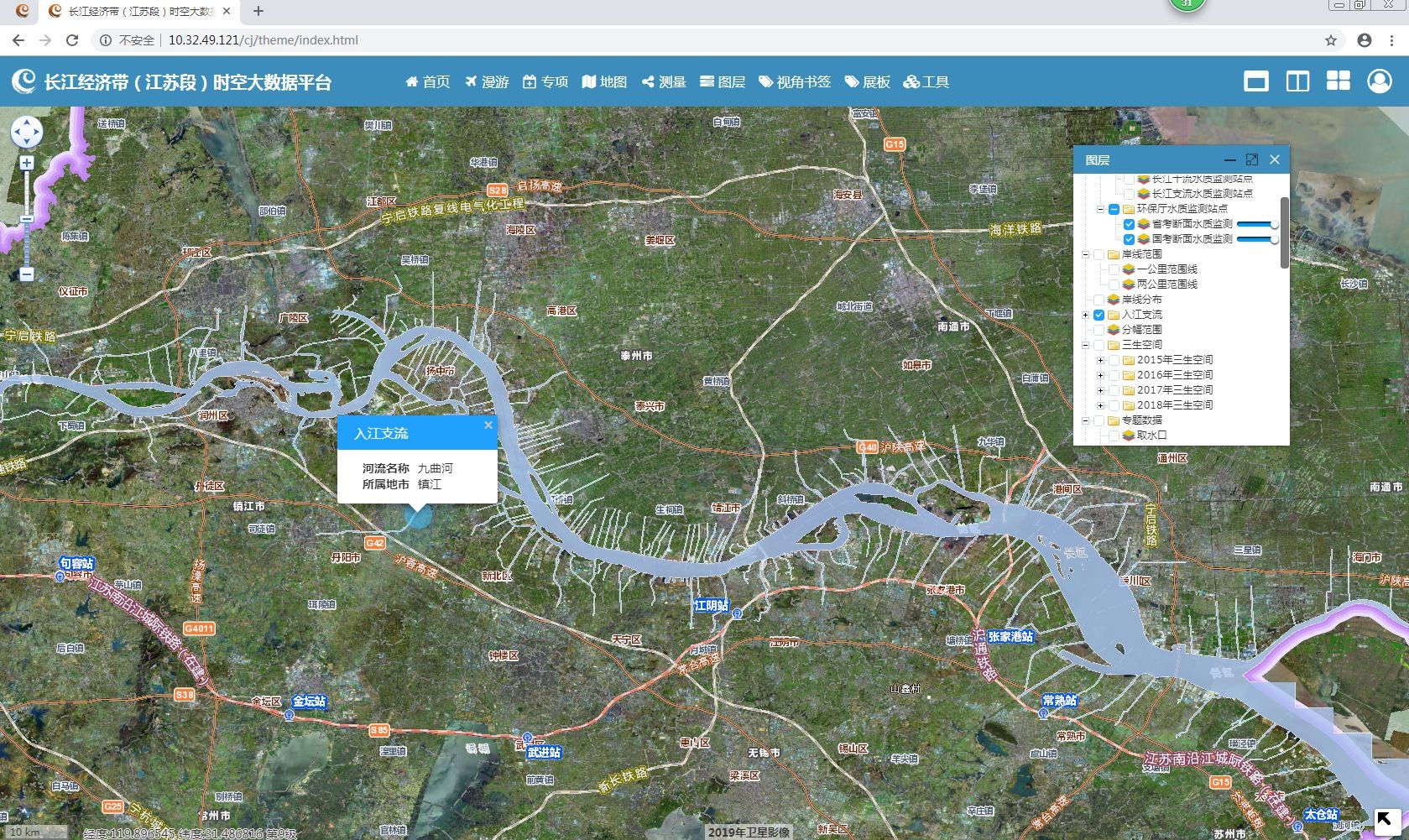Switch to two-pane split view icon
1409x840 pixels.
1297,81
